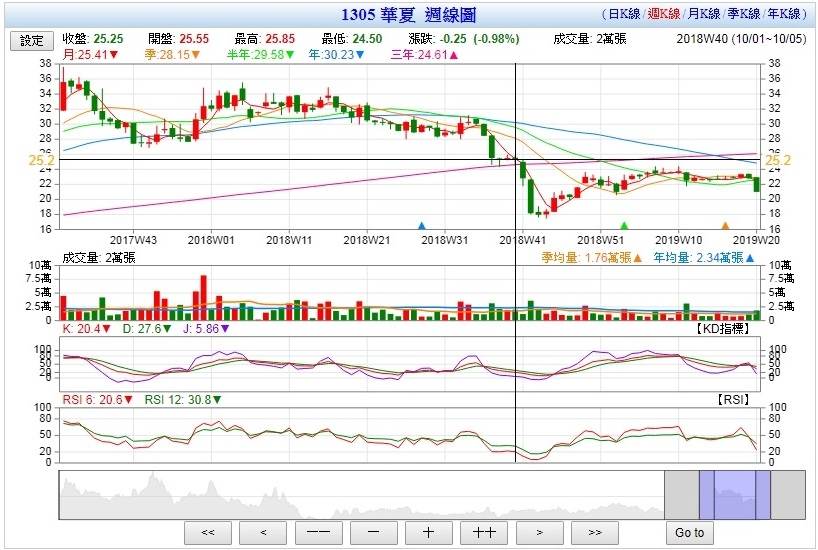
Task: Click the 2017W43 axis label
Action: point(133,240)
